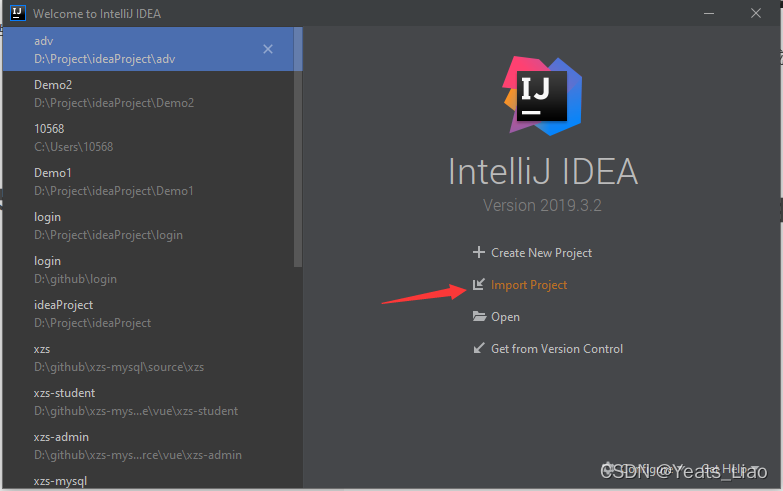Open the xzs-student recent project

148,401
